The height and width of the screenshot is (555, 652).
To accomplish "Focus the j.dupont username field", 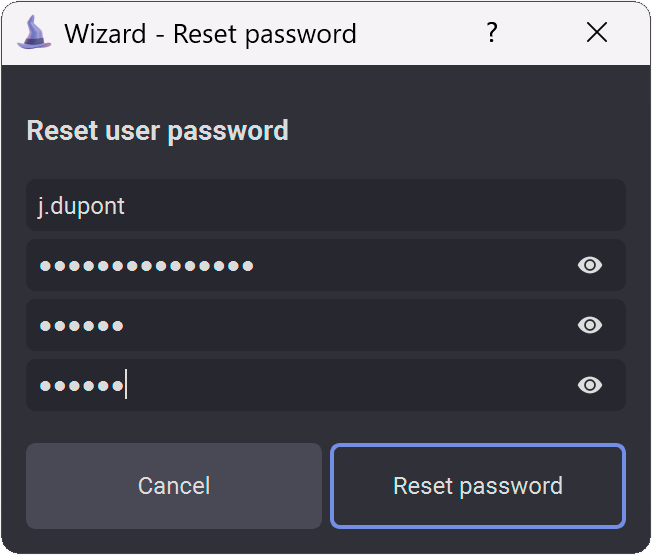I will pyautogui.click(x=326, y=205).
